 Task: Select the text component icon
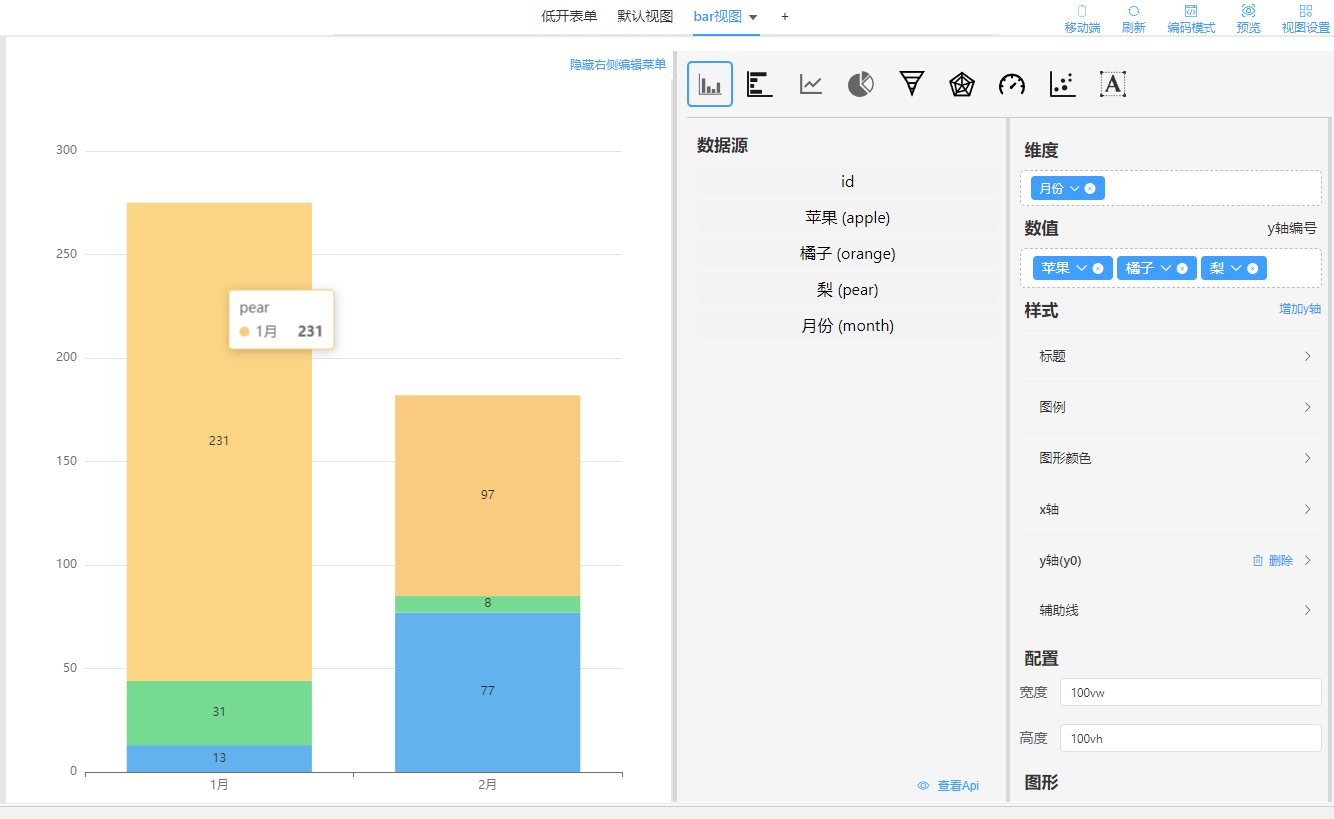[x=1113, y=84]
